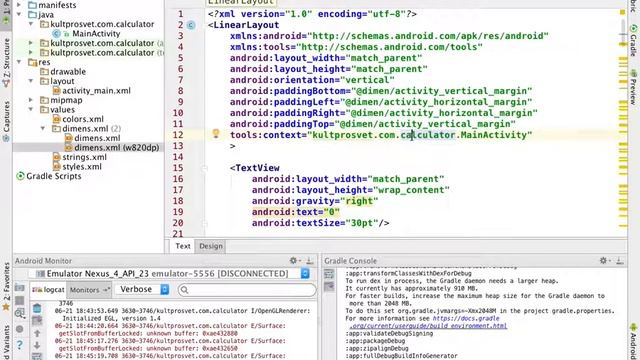Screen dimensions: 640x360
Task: Expand the manifests folder
Action: [19, 5]
